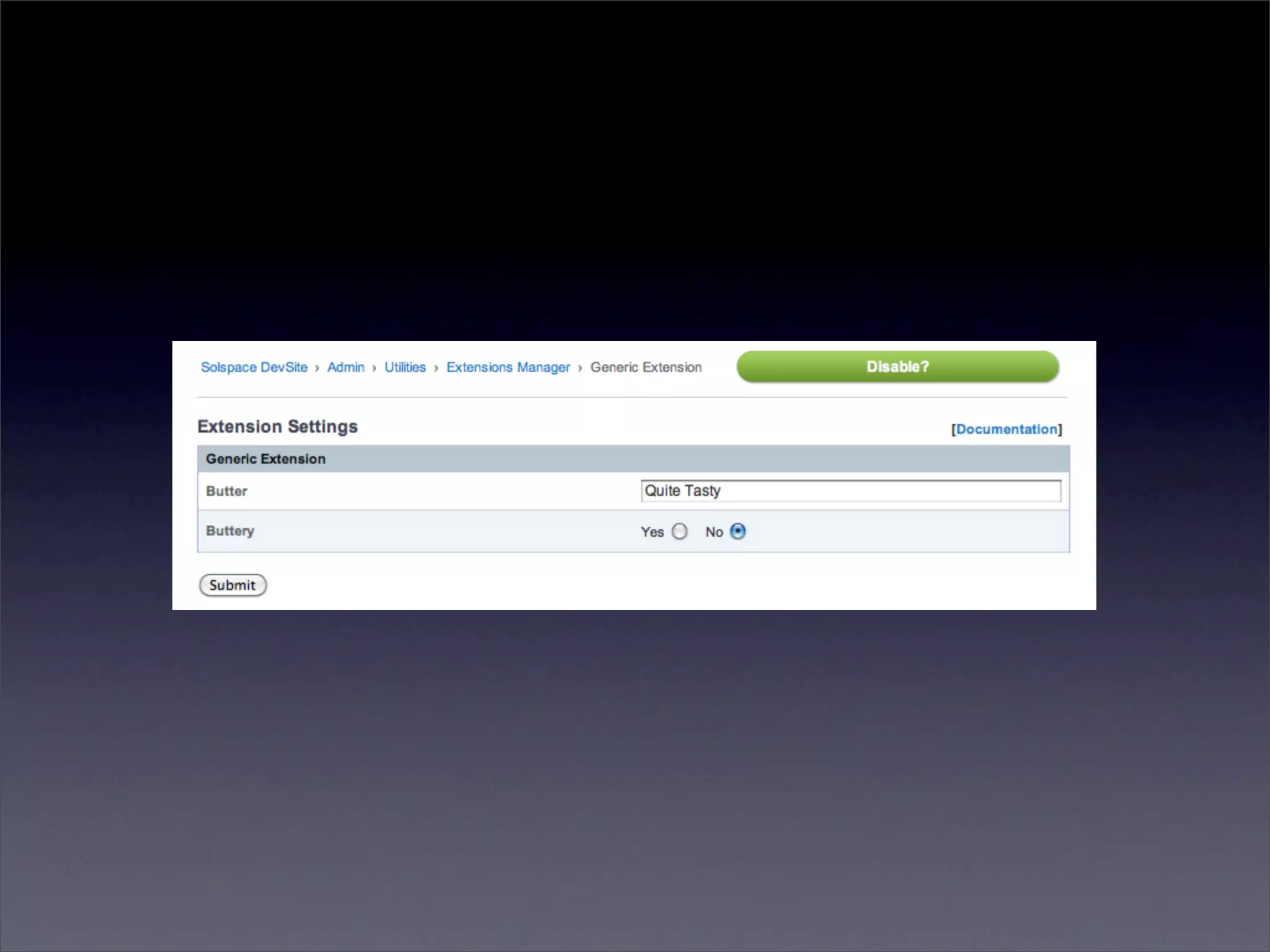This screenshot has height=952, width=1270.
Task: Go to the Admin breadcrumb link
Action: coord(345,367)
